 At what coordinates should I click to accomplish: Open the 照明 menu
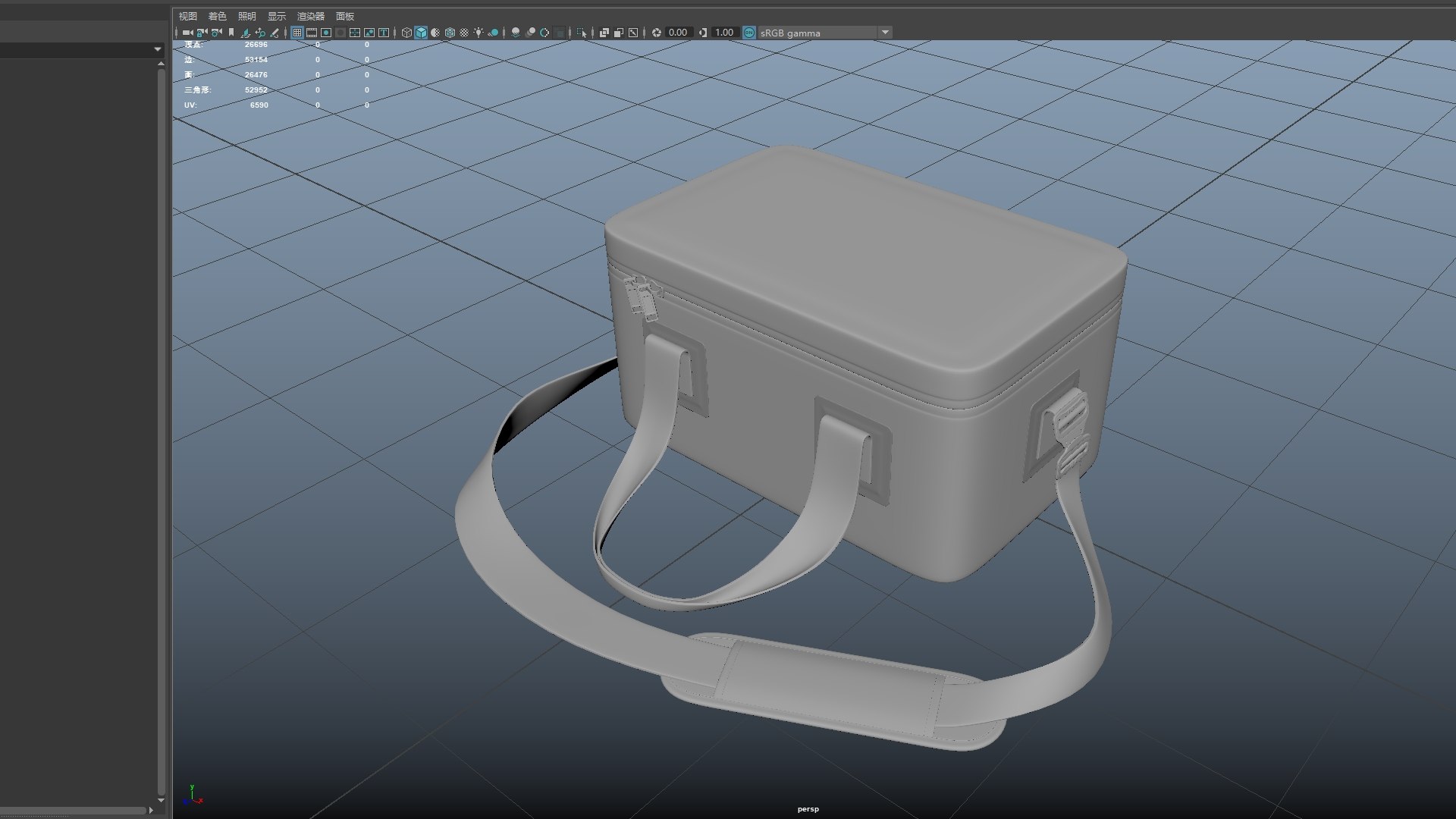246,16
